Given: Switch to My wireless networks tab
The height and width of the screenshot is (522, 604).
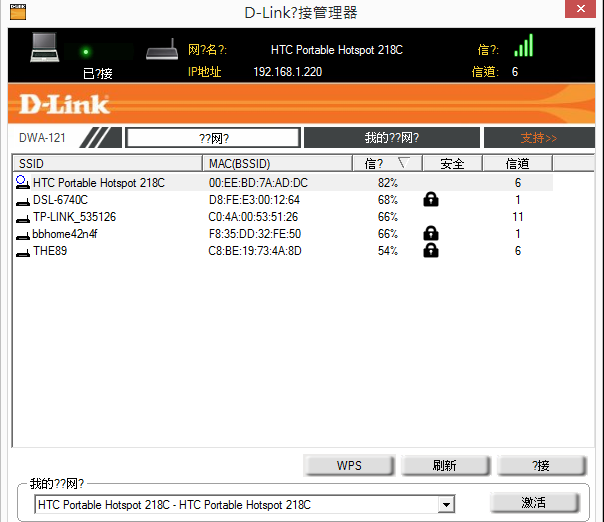Looking at the screenshot, I should 392,138.
